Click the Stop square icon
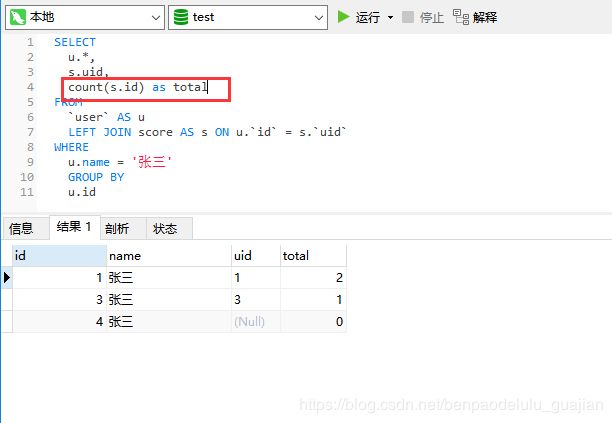This screenshot has height=423, width=612. click(407, 17)
